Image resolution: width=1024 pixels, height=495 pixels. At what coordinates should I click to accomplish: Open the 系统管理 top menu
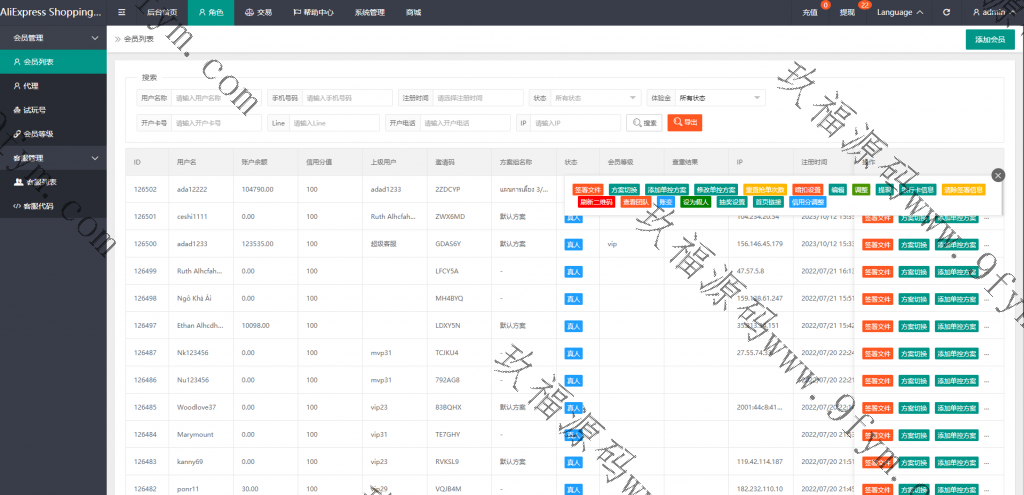click(369, 12)
